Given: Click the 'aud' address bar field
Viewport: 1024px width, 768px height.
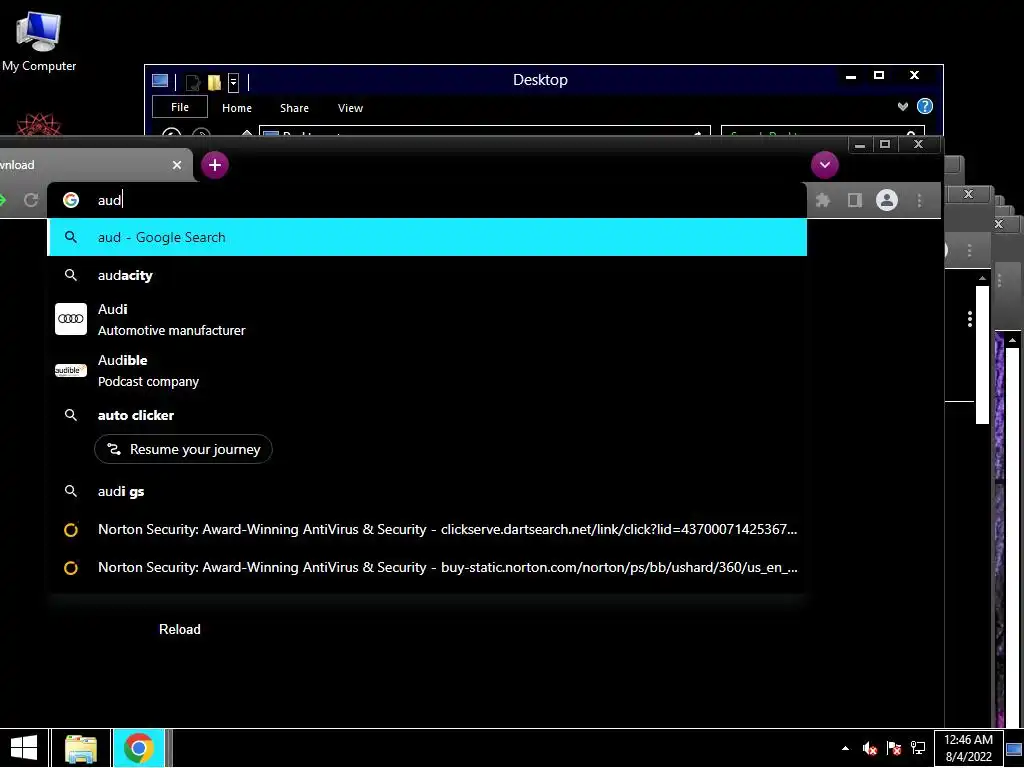Looking at the screenshot, I should point(427,200).
